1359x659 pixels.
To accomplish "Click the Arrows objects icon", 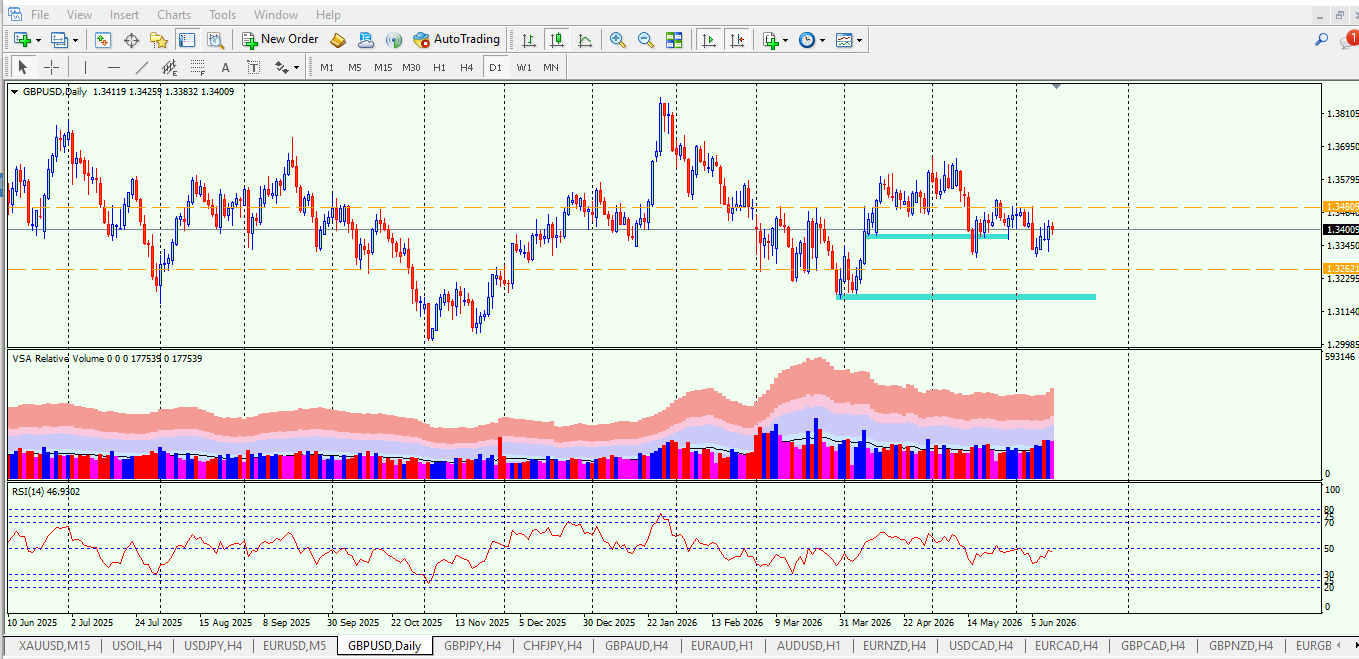I will [x=281, y=67].
